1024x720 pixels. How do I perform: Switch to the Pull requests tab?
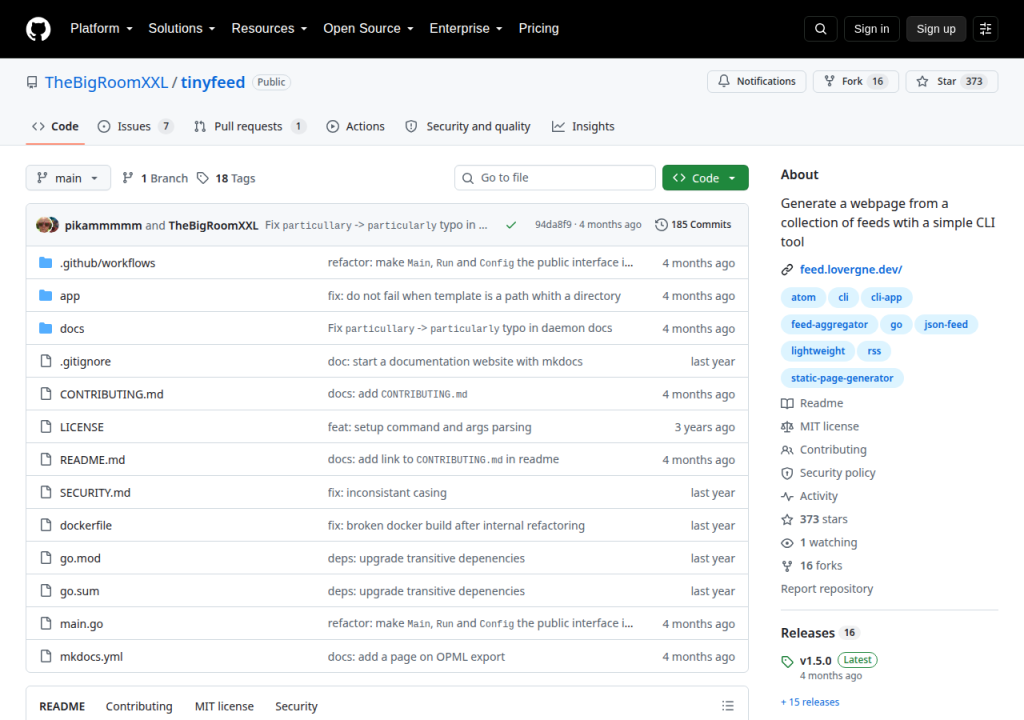(249, 127)
